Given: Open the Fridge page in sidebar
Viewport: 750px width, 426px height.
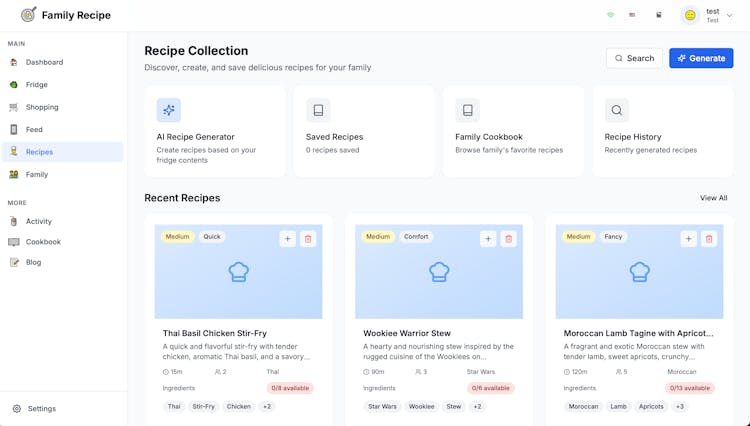Looking at the screenshot, I should pos(36,85).
